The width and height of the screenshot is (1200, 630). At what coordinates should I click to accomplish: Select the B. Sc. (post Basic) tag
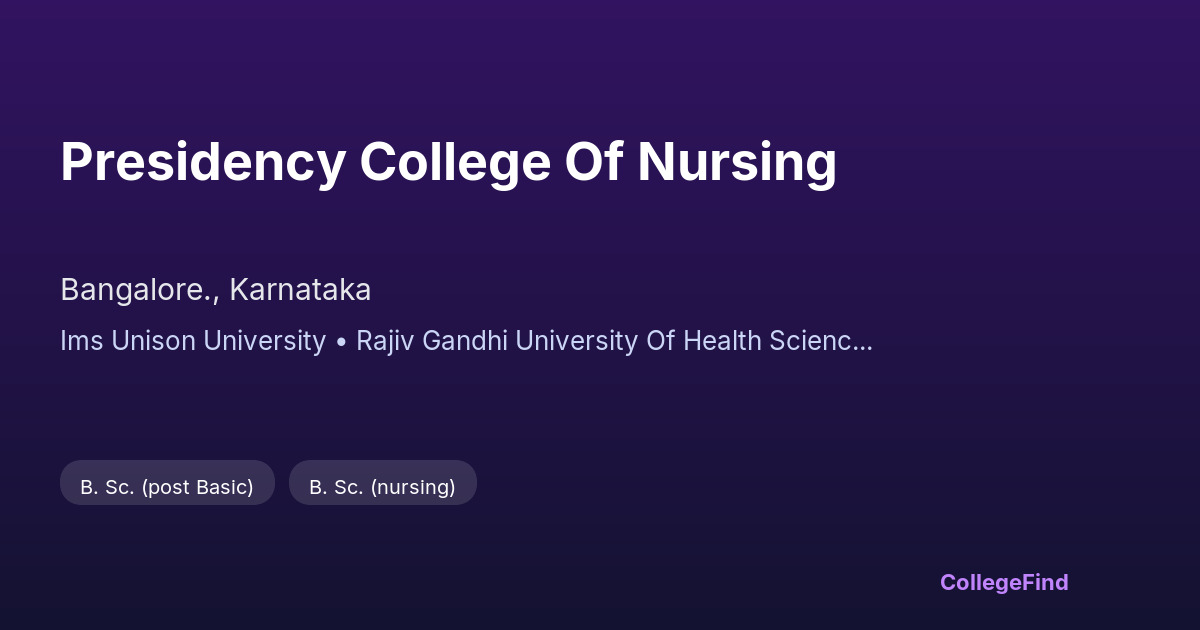coord(167,487)
